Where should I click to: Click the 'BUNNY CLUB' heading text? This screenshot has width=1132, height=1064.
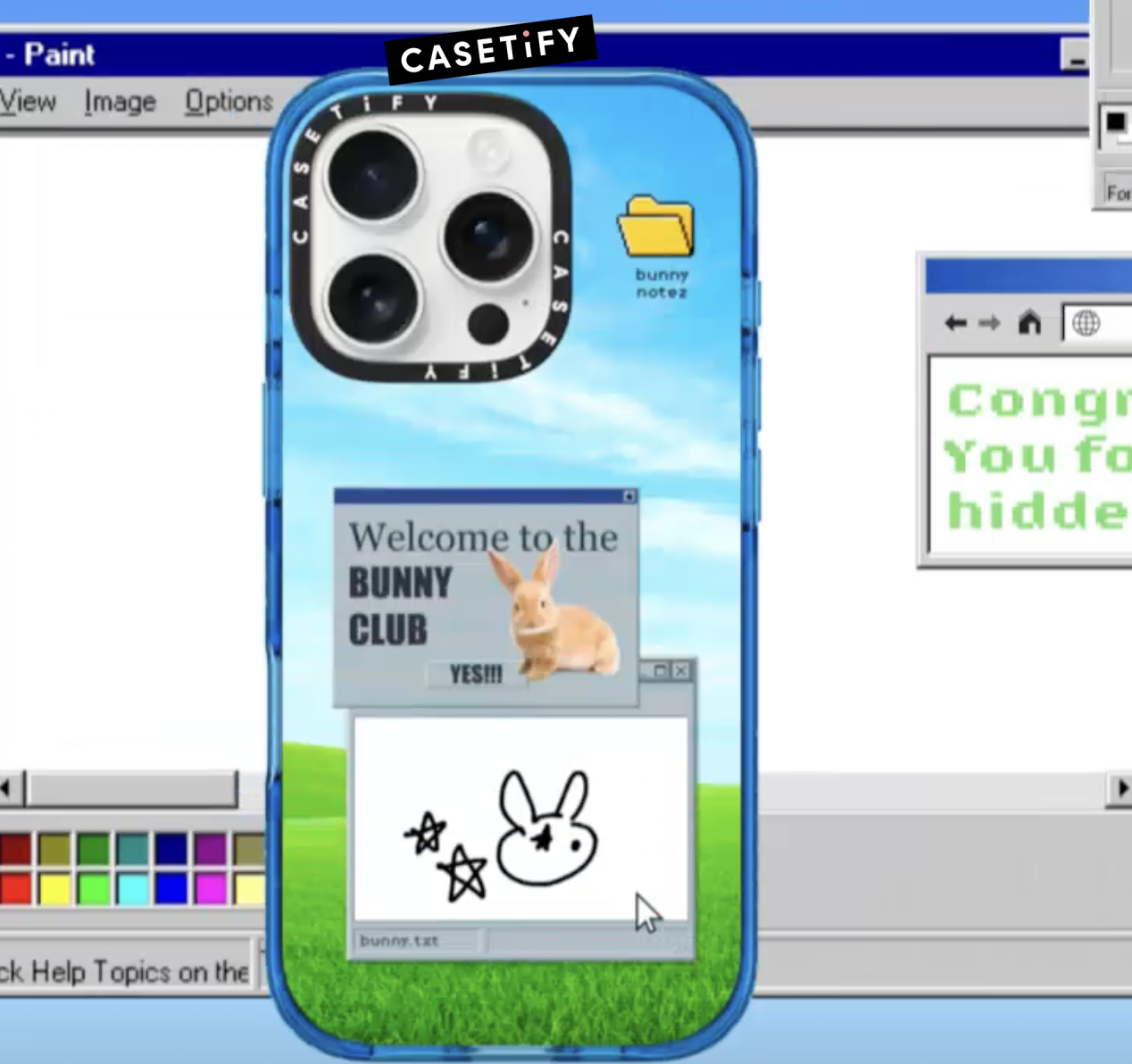click(x=400, y=606)
